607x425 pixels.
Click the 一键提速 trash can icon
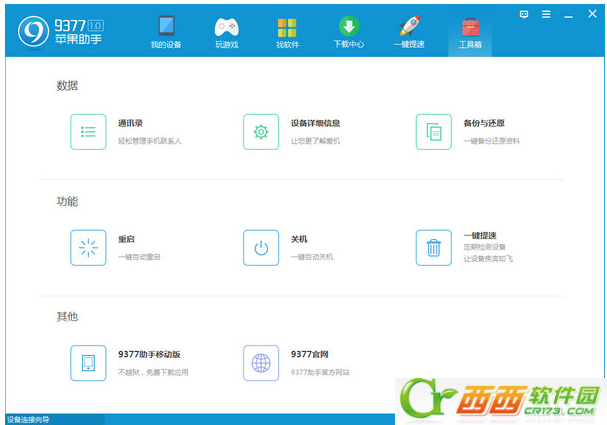(434, 248)
